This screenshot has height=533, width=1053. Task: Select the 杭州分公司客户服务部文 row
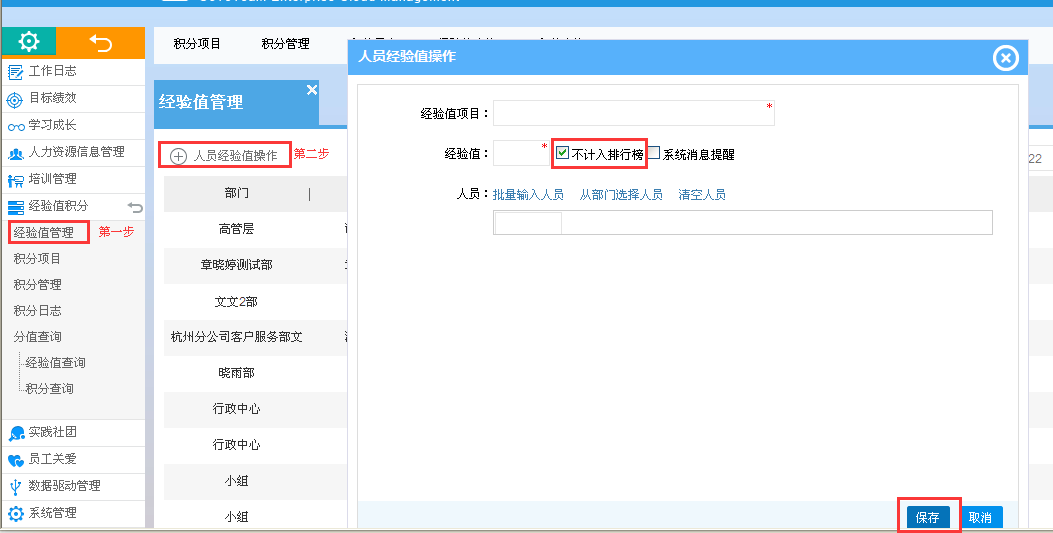point(255,337)
